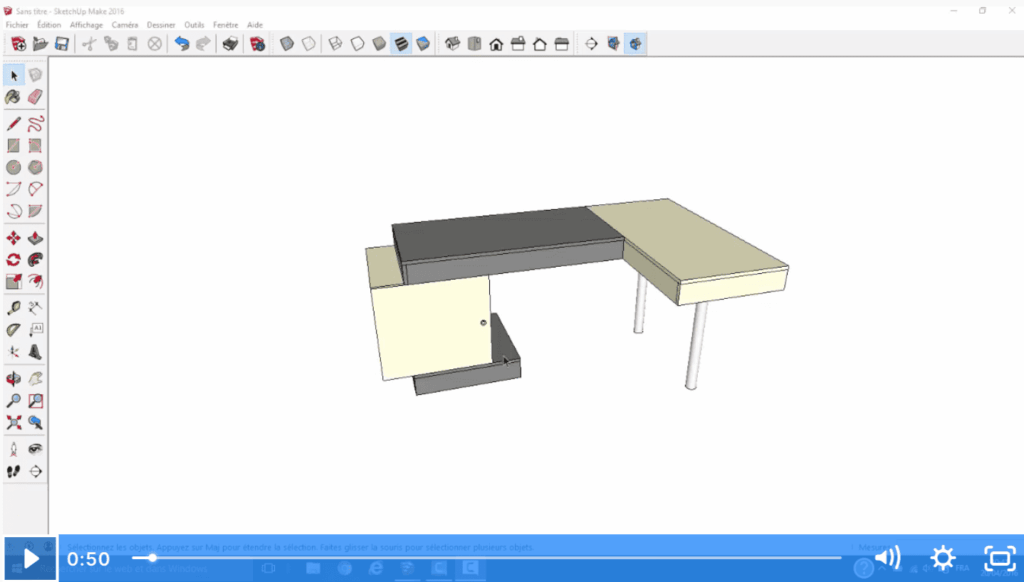Expand the Affichage menu
The height and width of the screenshot is (582, 1024).
click(x=86, y=24)
